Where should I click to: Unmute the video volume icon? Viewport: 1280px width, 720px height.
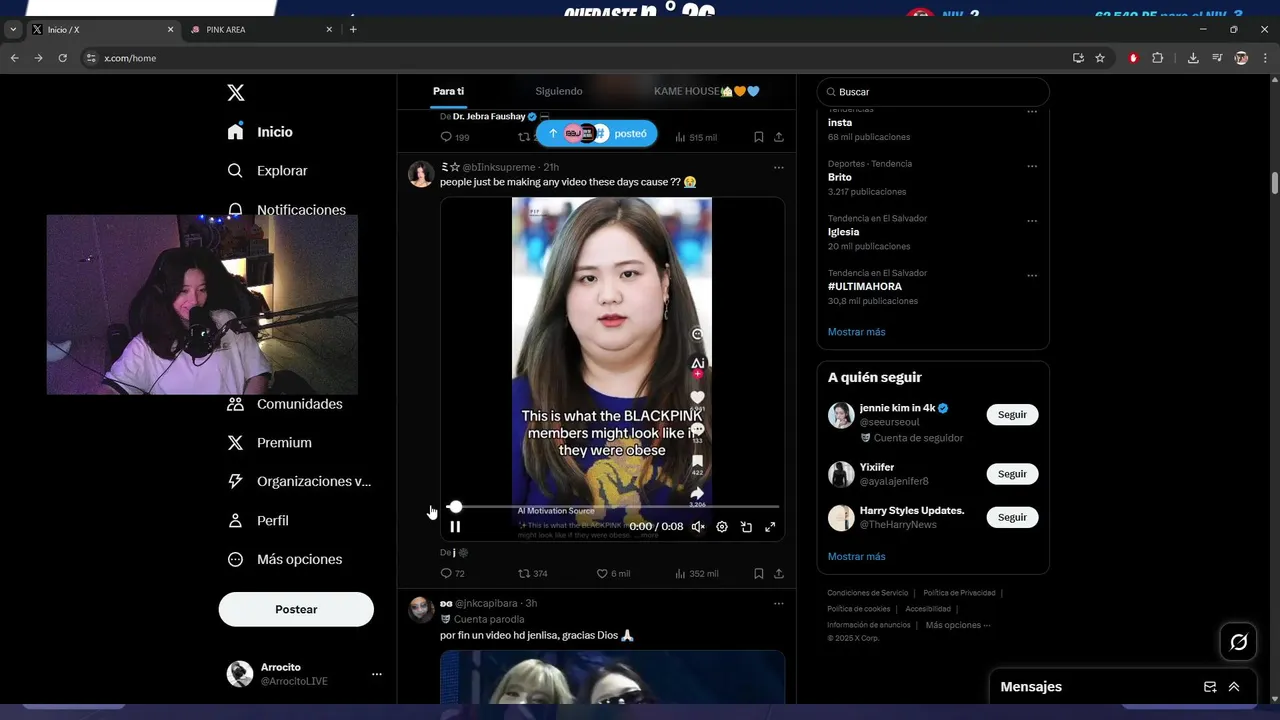pyautogui.click(x=698, y=527)
